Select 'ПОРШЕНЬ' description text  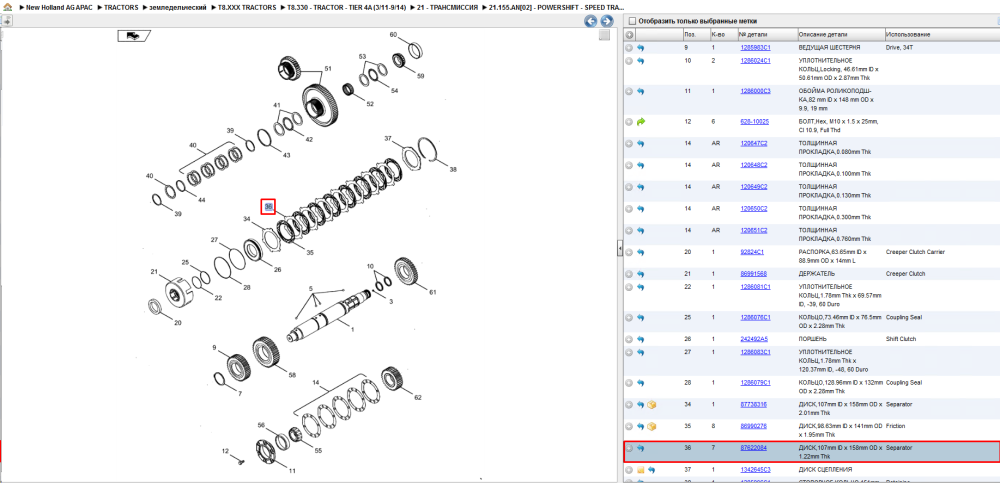(x=813, y=339)
